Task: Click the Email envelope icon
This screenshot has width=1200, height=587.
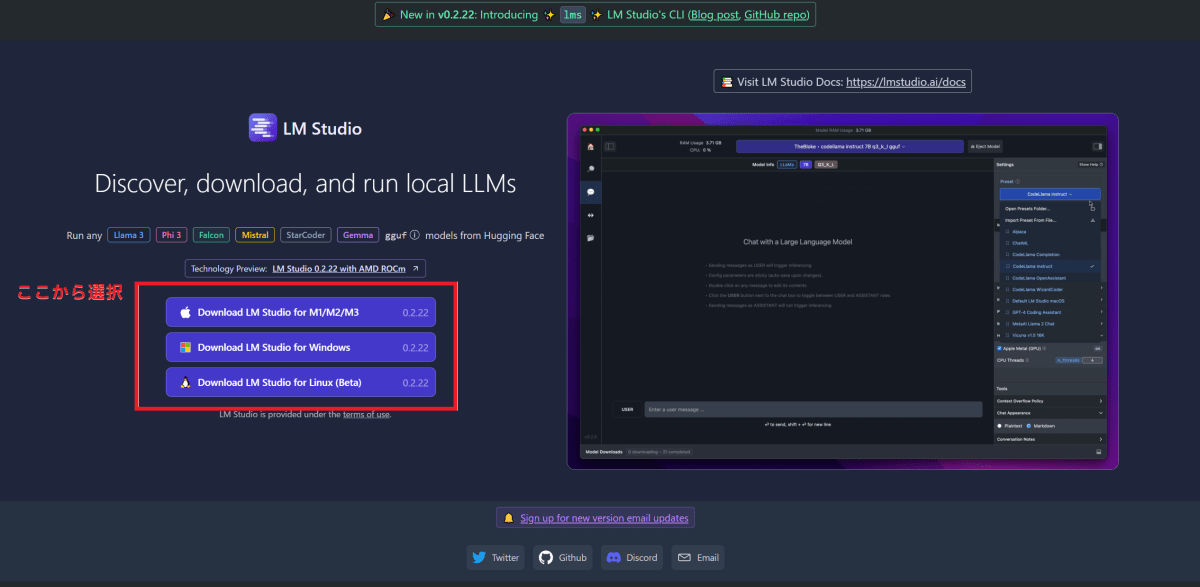Action: coord(685,558)
